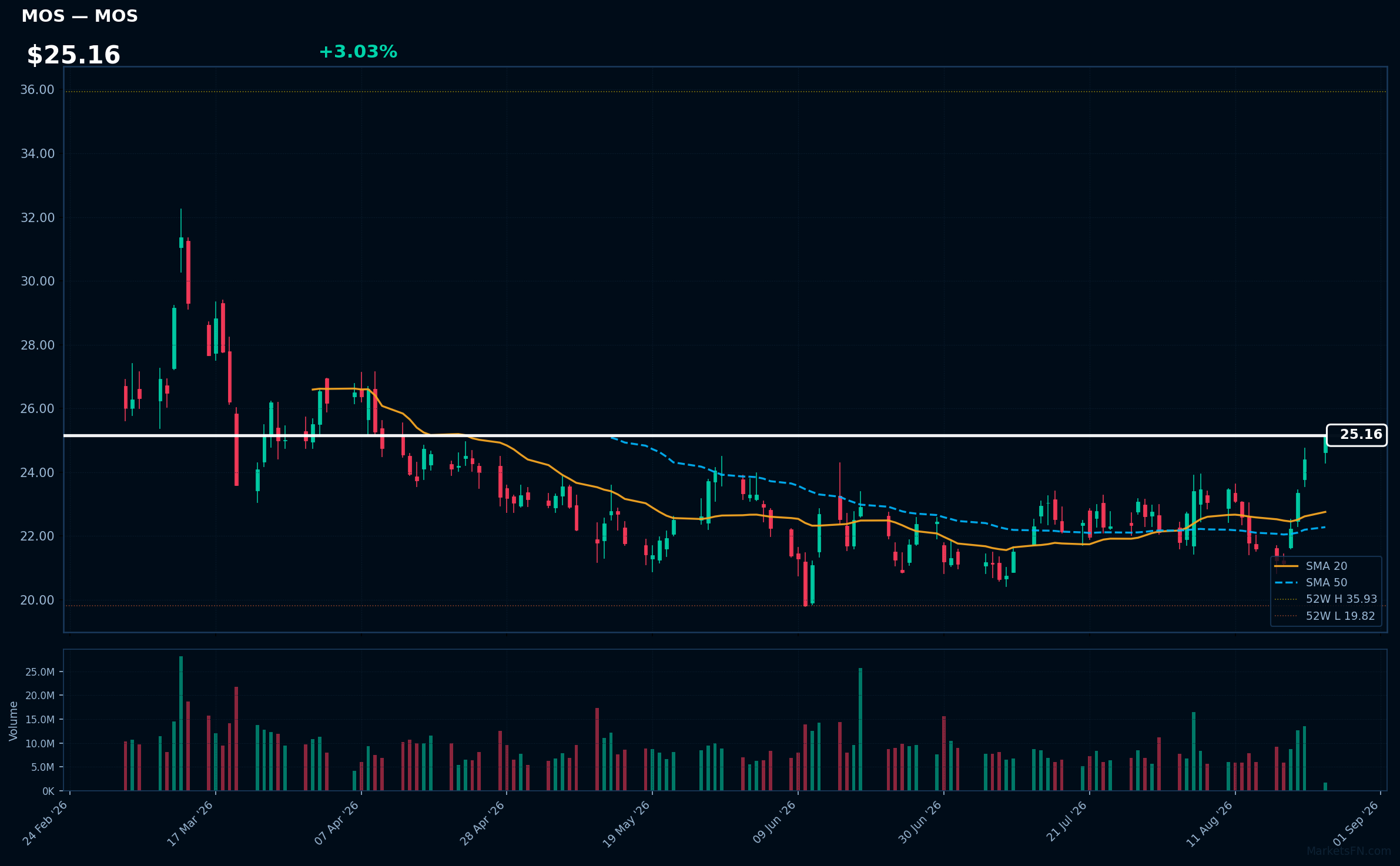Click the 24.00 price axis label
This screenshot has width=1400, height=866.
pyautogui.click(x=37, y=473)
